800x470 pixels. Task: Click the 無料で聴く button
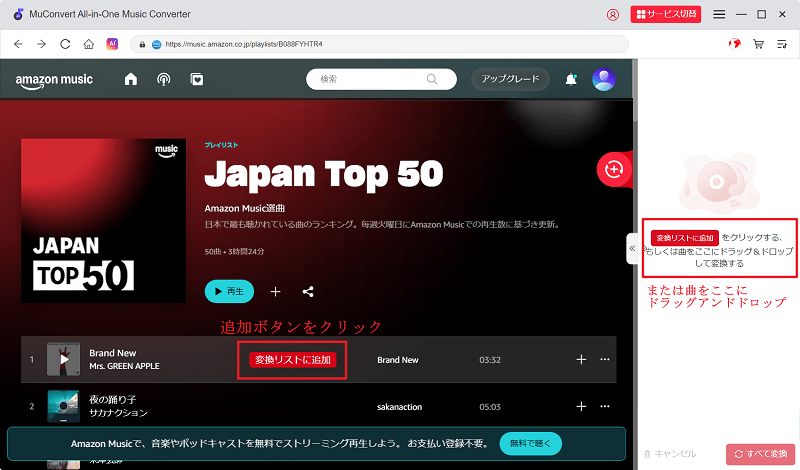pyautogui.click(x=531, y=443)
